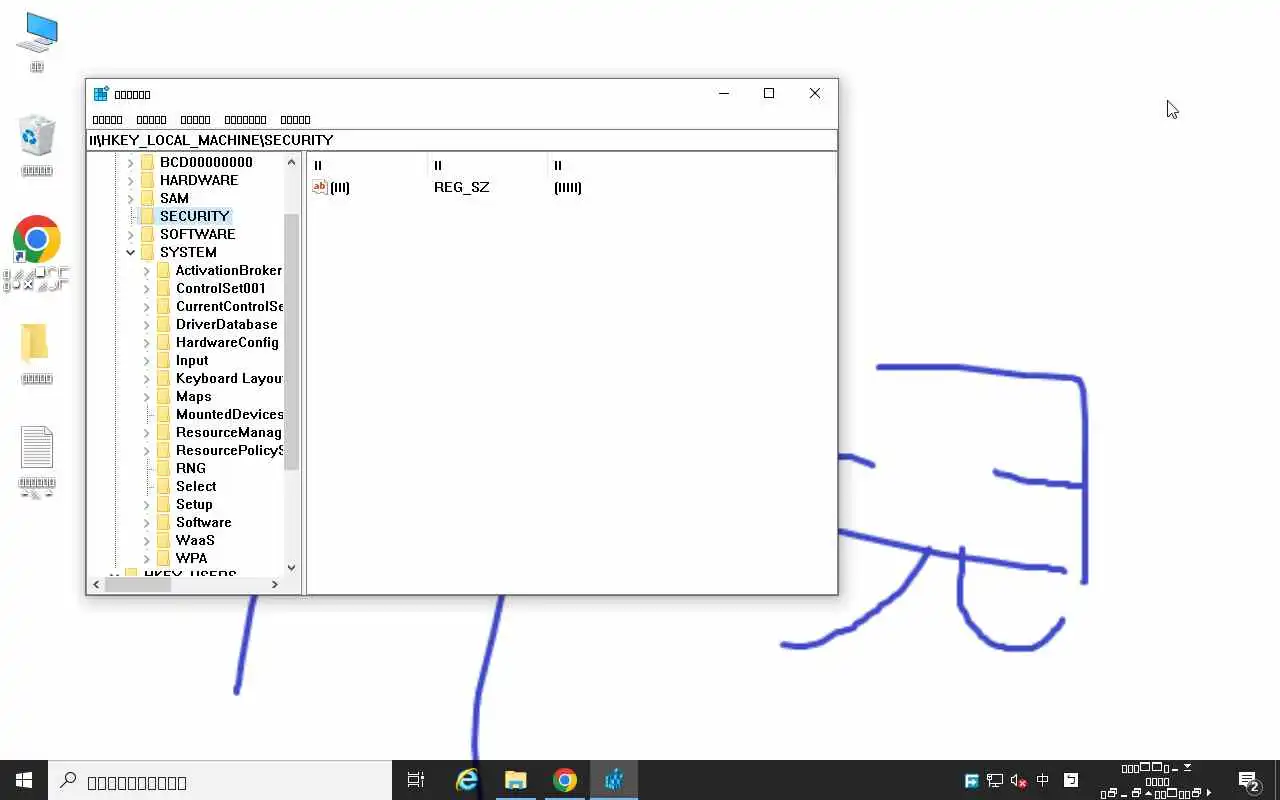Screen dimensions: 1280x800
Task: Expand the ResourceManager subkey
Action: pyautogui.click(x=146, y=432)
